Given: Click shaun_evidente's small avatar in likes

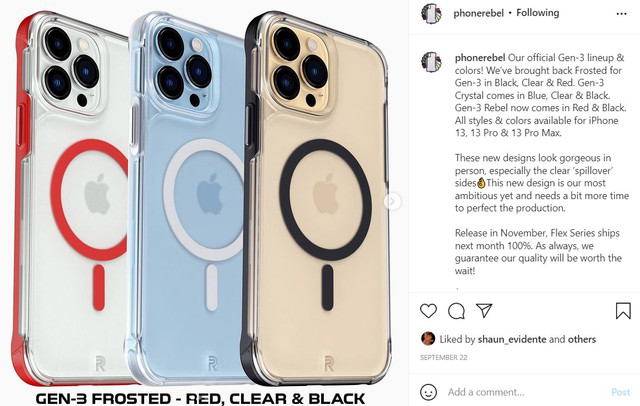Looking at the screenshot, I should (428, 339).
